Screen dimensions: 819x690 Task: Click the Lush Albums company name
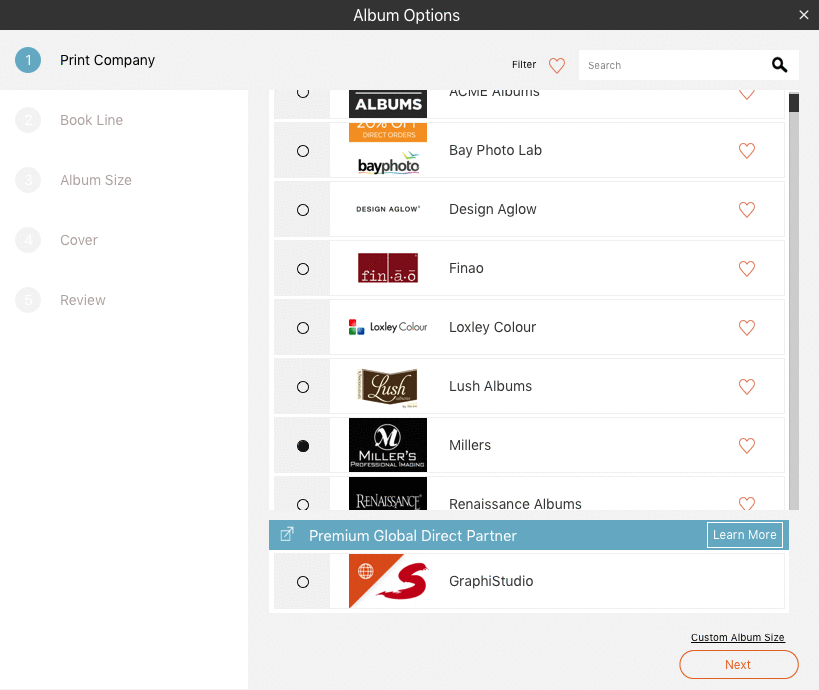tap(490, 387)
